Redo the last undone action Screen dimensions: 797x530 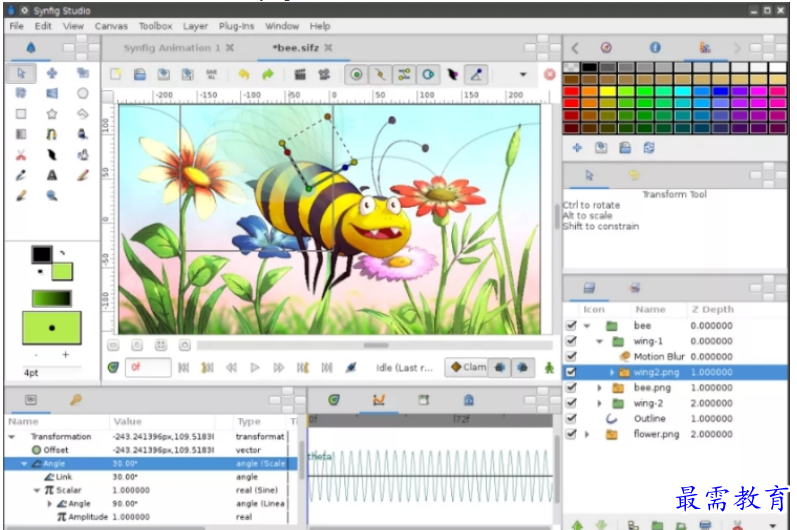coord(268,75)
